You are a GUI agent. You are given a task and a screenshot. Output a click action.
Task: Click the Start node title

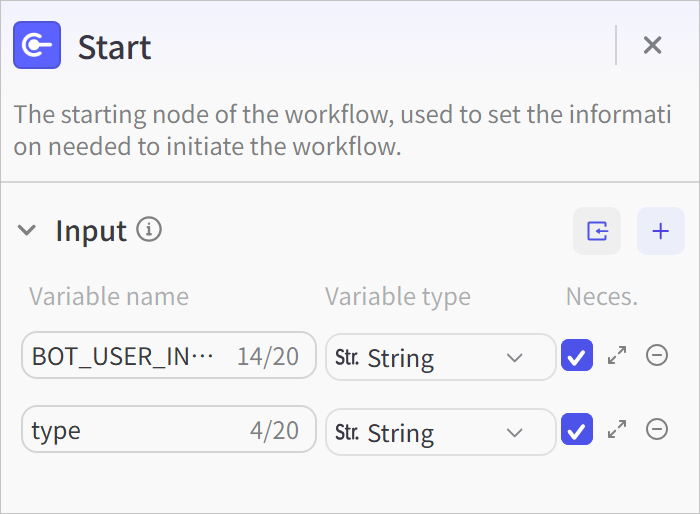114,47
